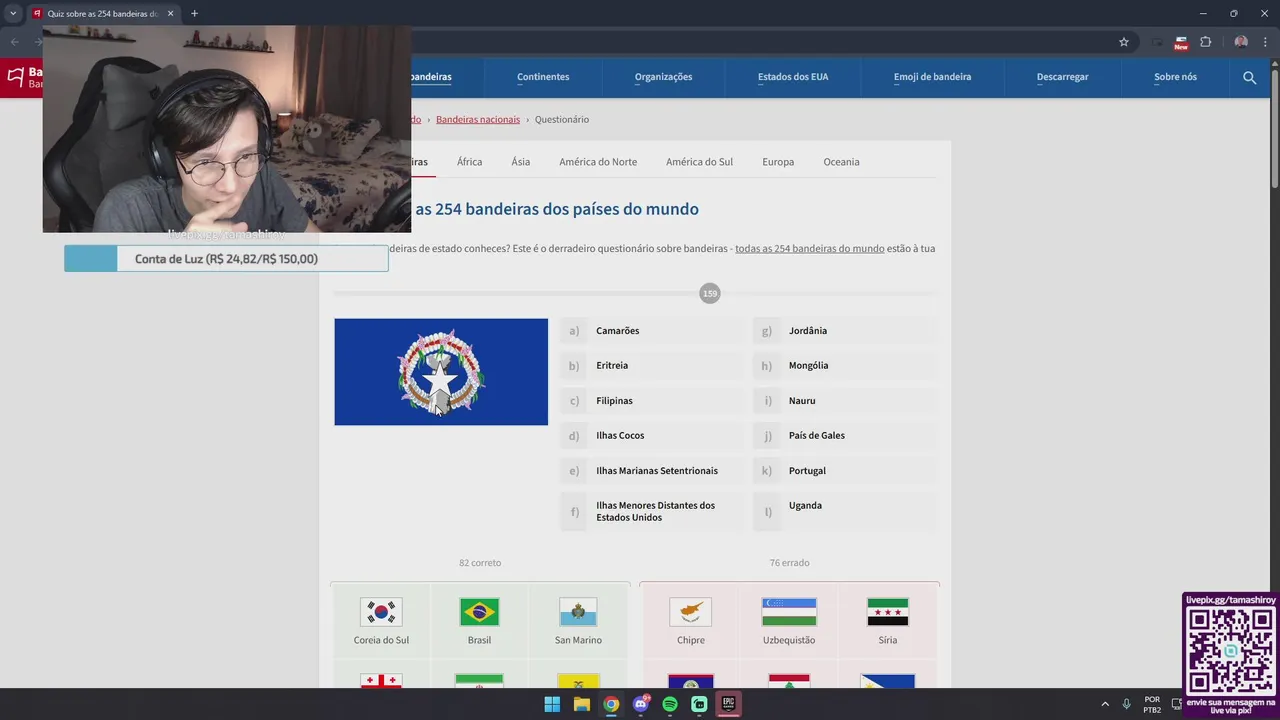Follow the Bandeiras nacionais breadcrumb link
This screenshot has height=720, width=1280.
click(478, 119)
